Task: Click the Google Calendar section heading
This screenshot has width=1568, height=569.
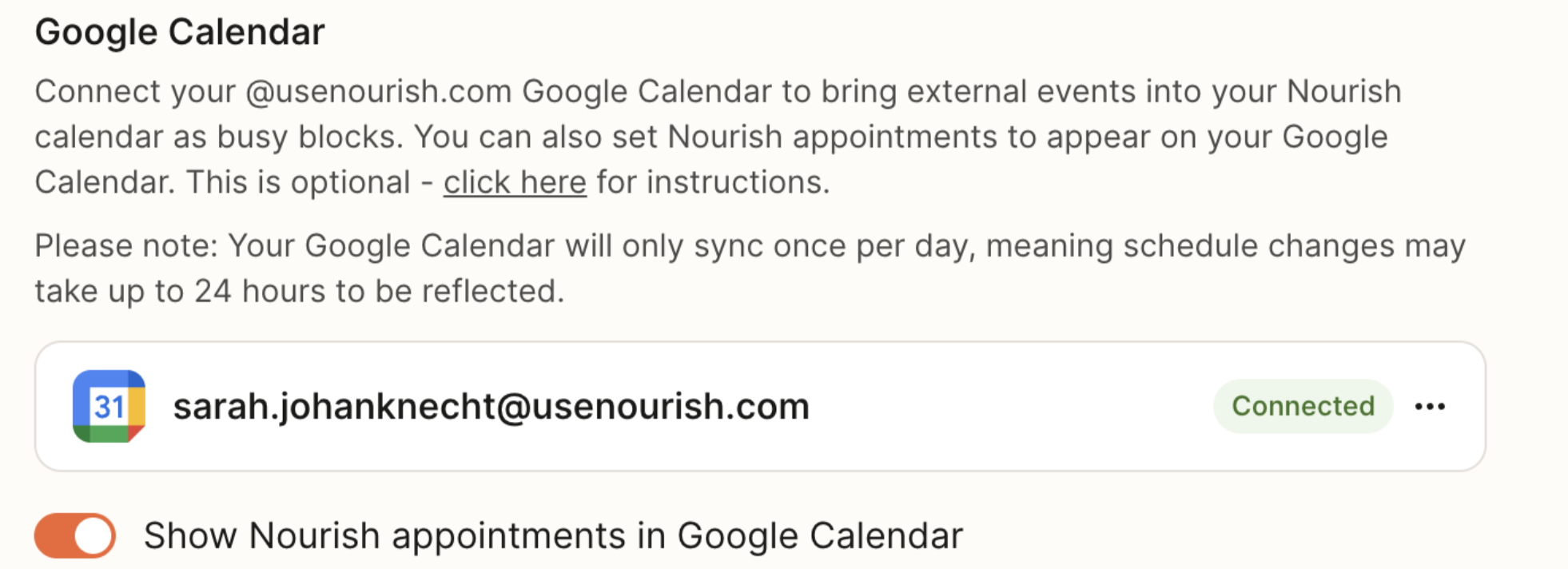Action: 180,33
